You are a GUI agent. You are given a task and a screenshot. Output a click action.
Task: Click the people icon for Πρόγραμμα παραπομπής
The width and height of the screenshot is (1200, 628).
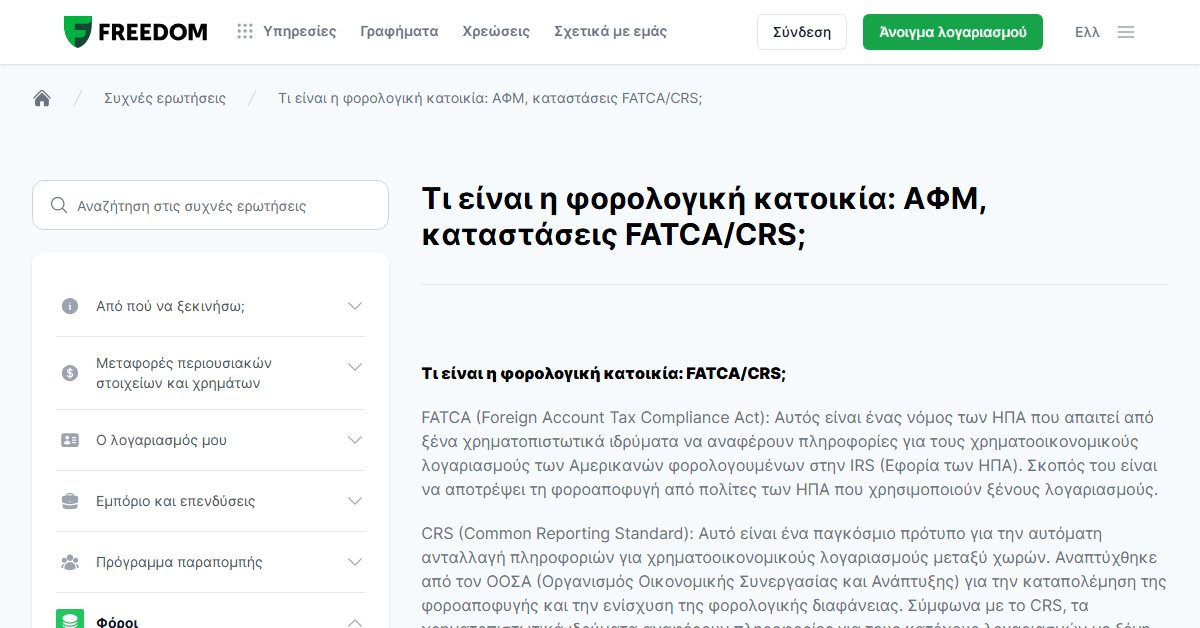[70, 562]
